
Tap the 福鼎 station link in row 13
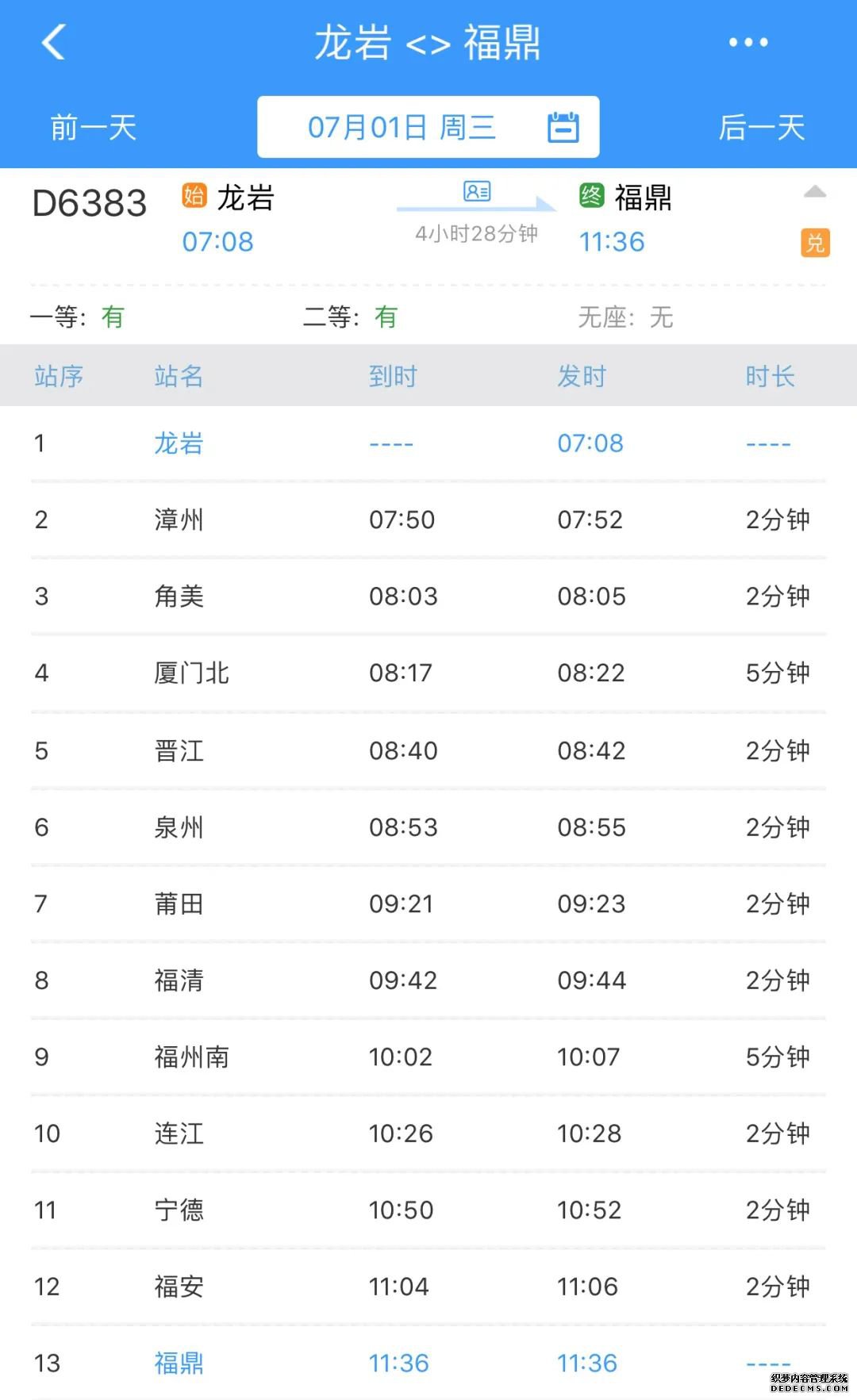(179, 1363)
